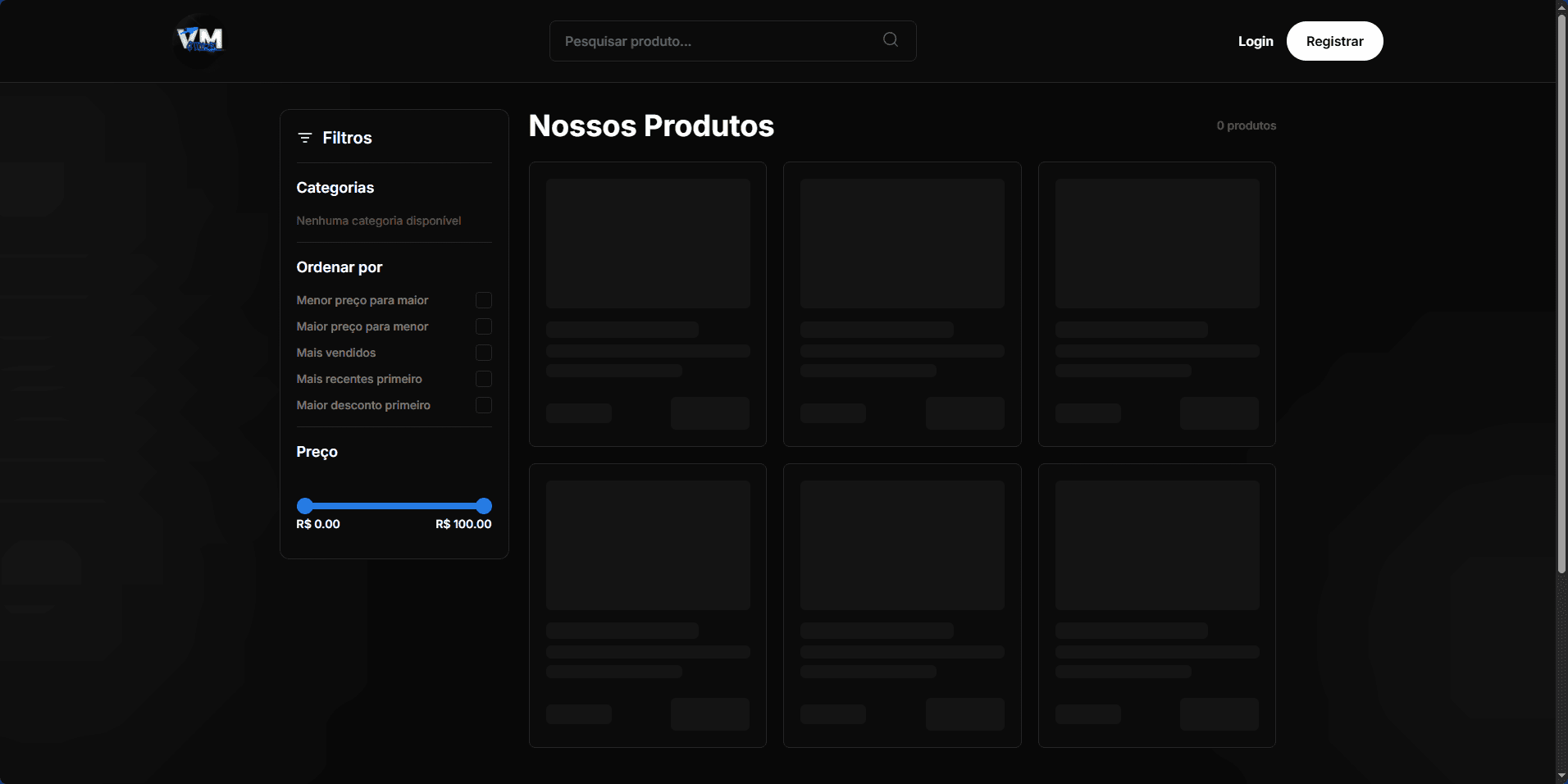
Task: Toggle Maior desconto primeiro checkbox
Action: tap(484, 405)
